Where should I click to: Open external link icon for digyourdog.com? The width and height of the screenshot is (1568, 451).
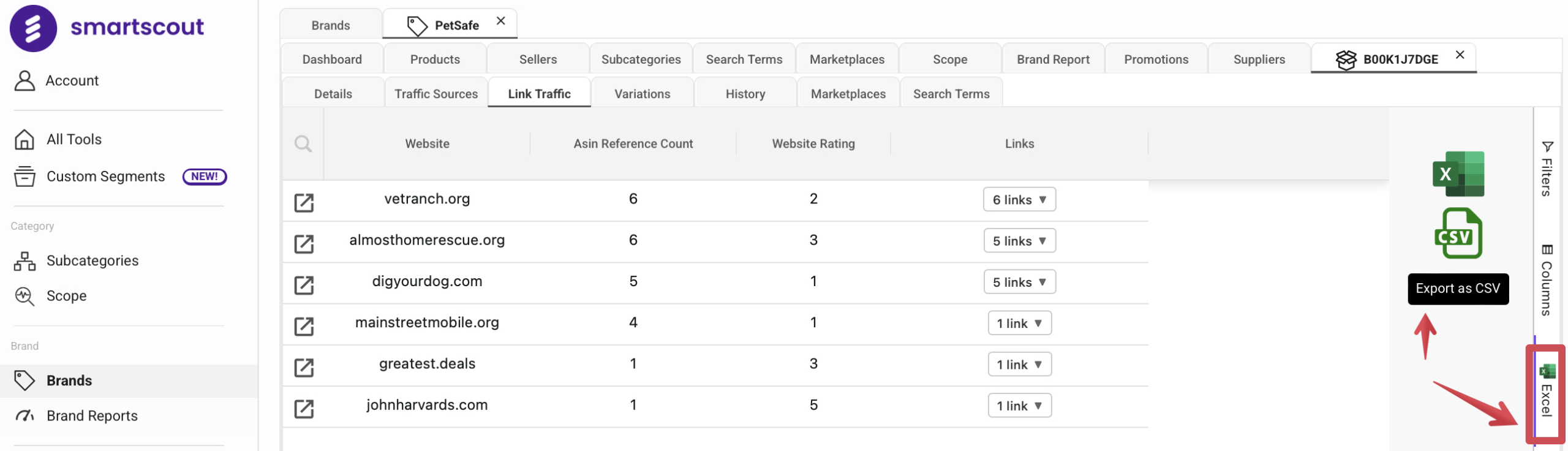tap(304, 284)
